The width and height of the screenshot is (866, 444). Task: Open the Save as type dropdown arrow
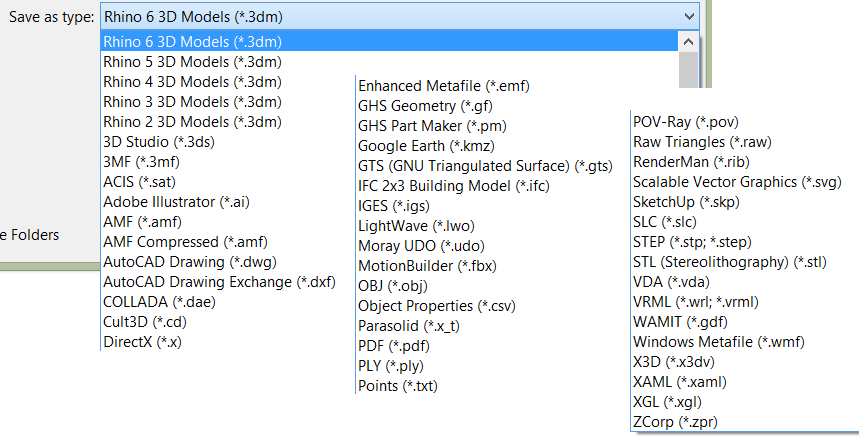point(689,17)
